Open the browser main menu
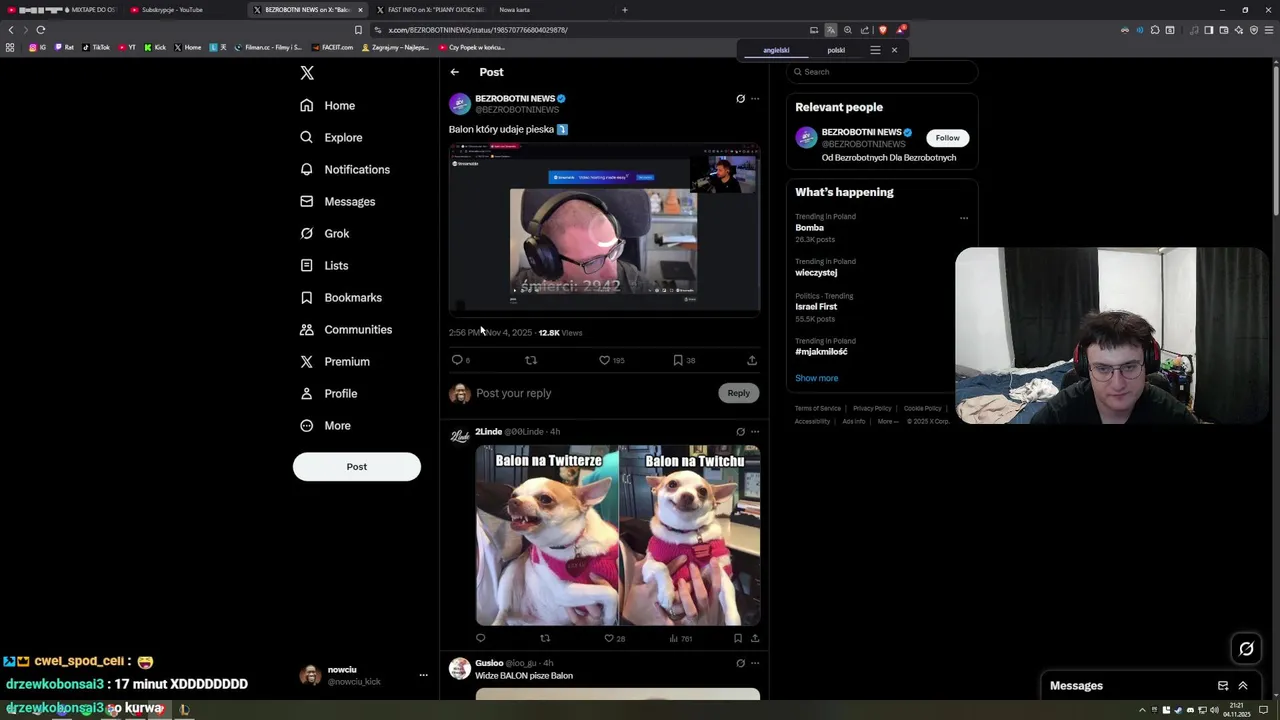 (1268, 30)
